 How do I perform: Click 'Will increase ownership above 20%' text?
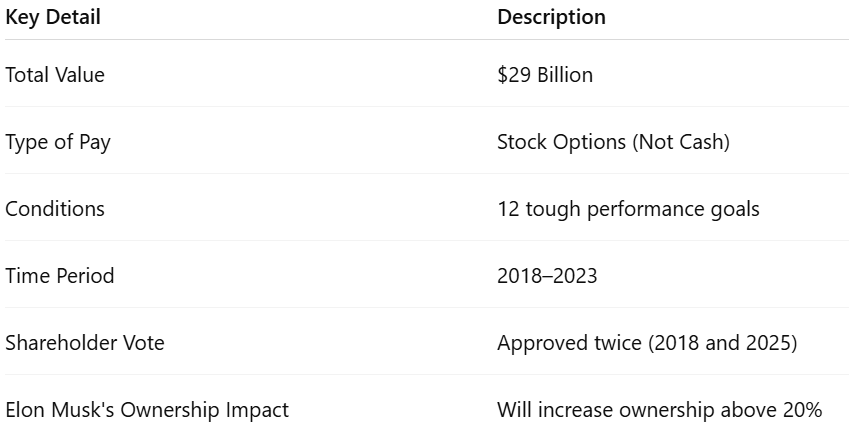click(659, 410)
